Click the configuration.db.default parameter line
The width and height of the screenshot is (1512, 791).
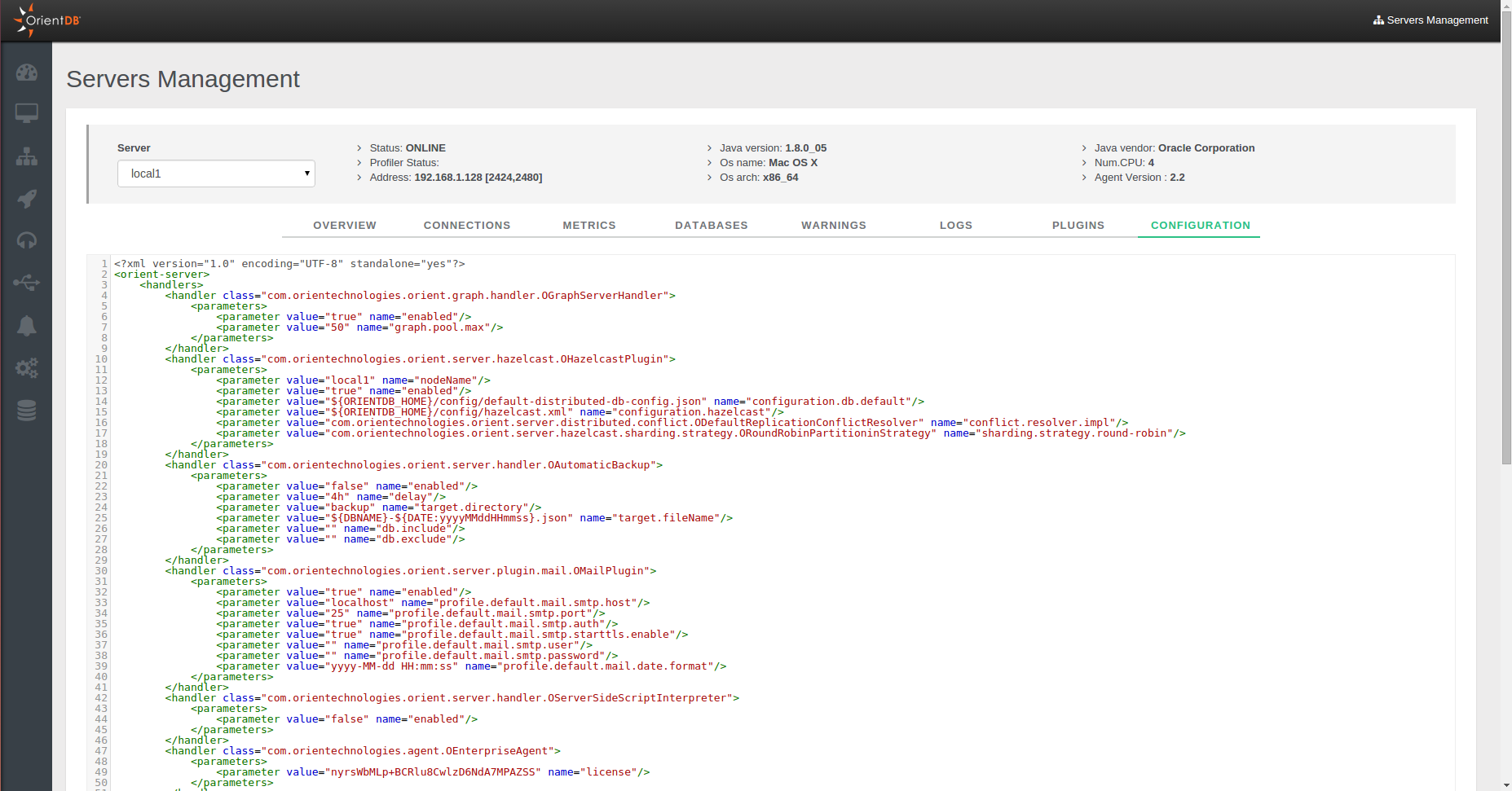click(x=571, y=402)
